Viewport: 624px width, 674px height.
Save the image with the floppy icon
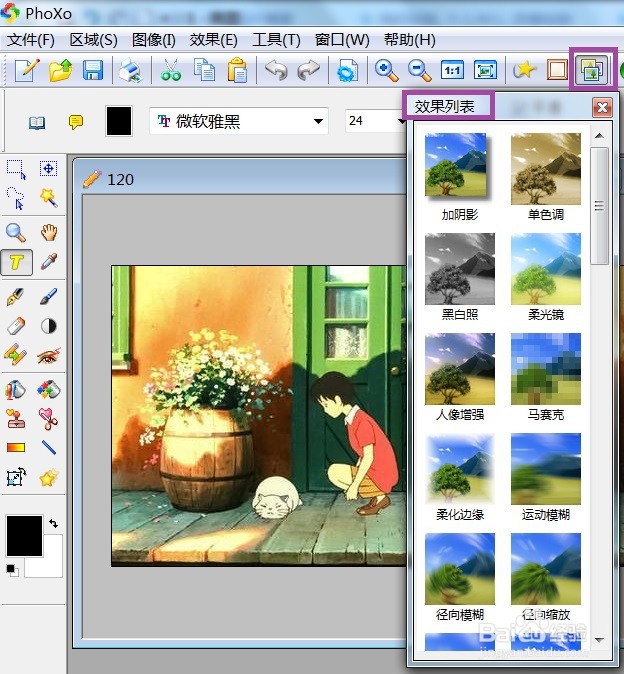point(93,70)
